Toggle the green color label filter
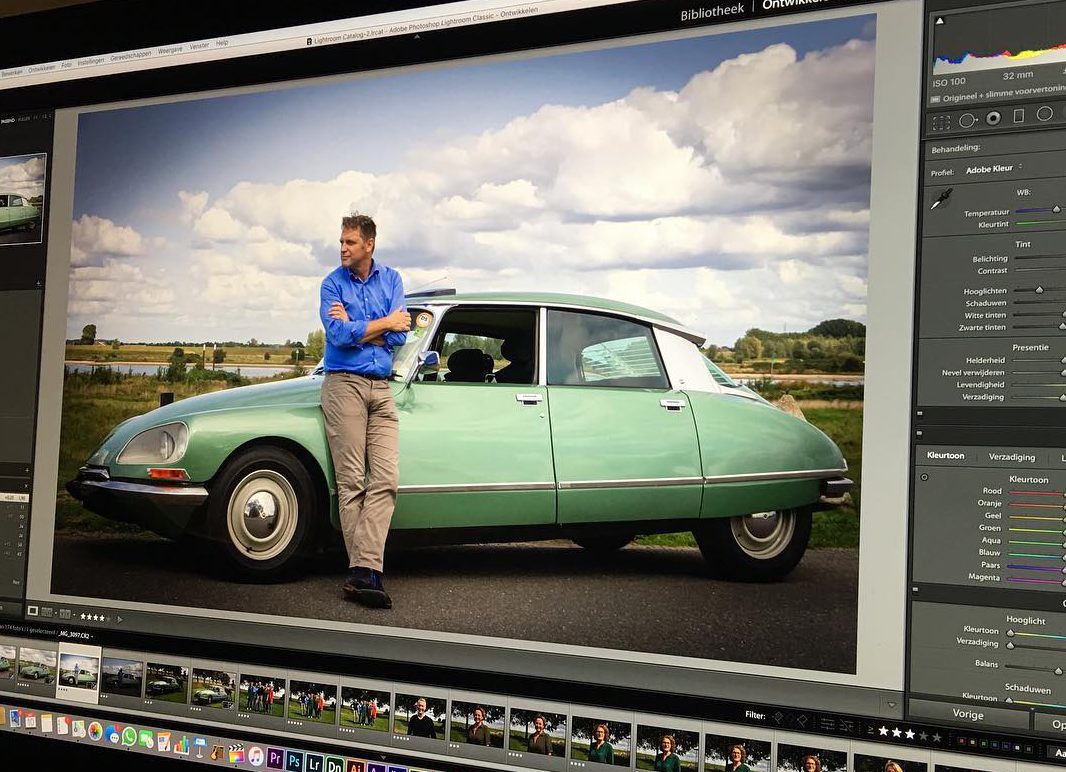This screenshot has width=1066, height=772. tap(986, 742)
